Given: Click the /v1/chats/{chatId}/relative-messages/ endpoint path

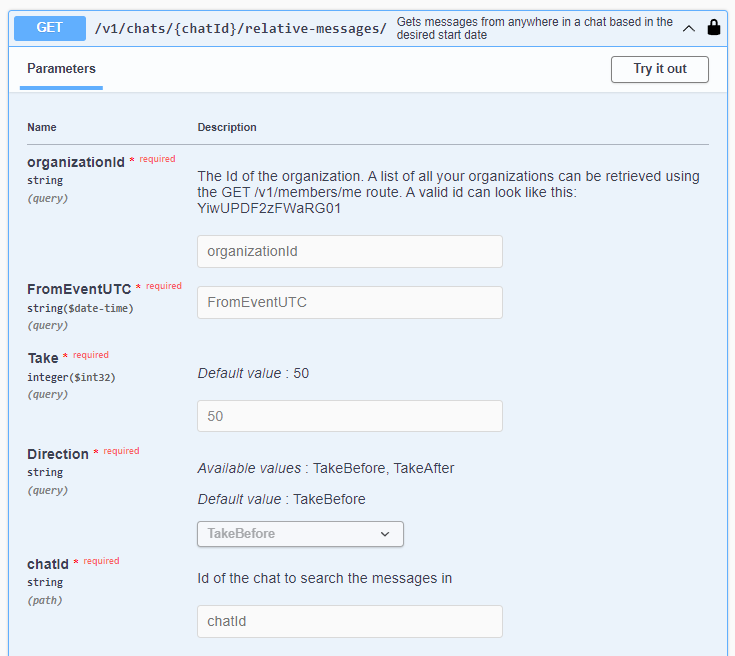Looking at the screenshot, I should point(240,28).
